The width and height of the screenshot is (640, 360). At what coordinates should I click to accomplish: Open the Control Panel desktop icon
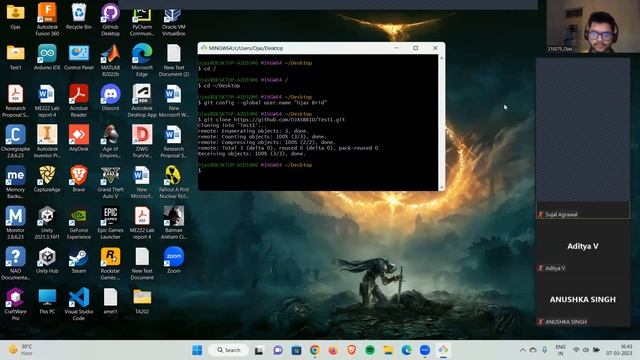[x=79, y=57]
